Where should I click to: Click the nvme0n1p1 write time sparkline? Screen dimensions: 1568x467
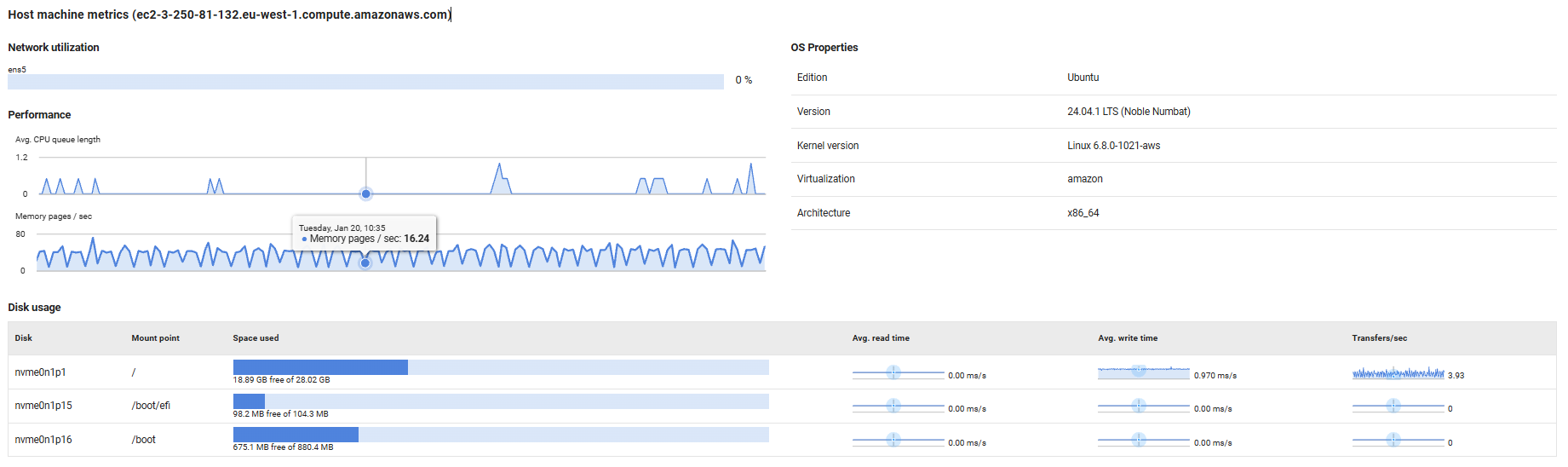click(1143, 372)
